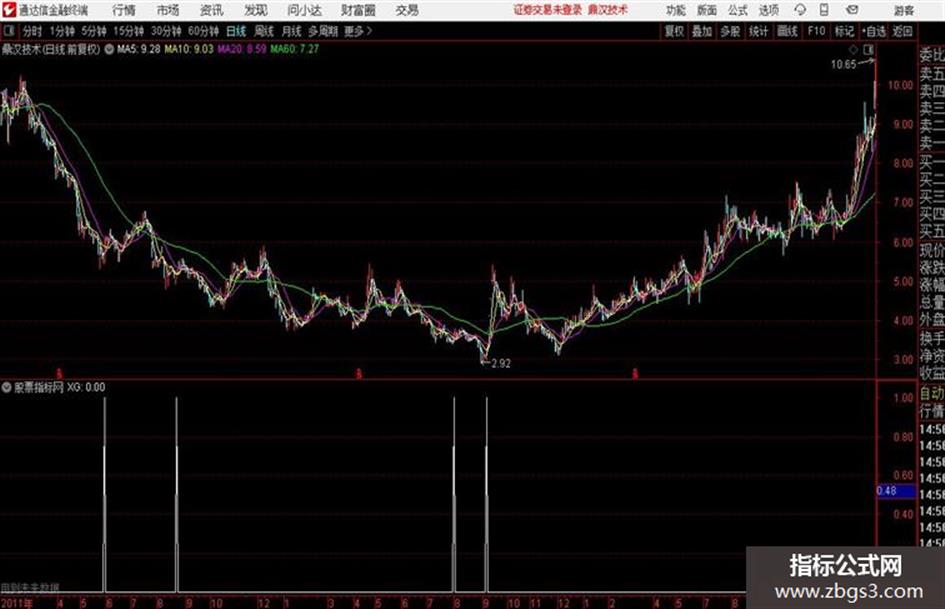Open the 交易 menu
The image size is (945, 609).
pos(407,10)
